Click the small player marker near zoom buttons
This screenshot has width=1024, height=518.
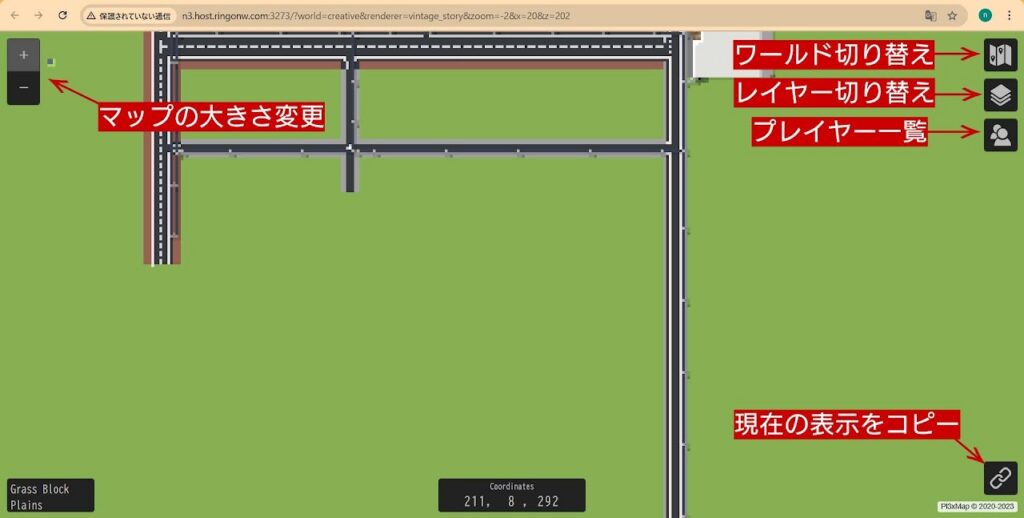click(x=51, y=62)
